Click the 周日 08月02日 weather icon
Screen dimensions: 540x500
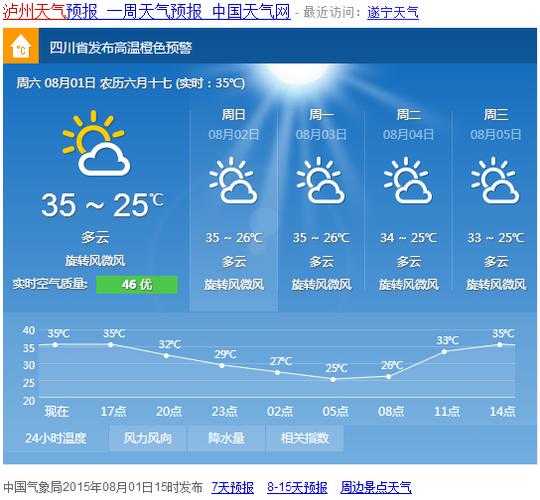pyautogui.click(x=233, y=180)
